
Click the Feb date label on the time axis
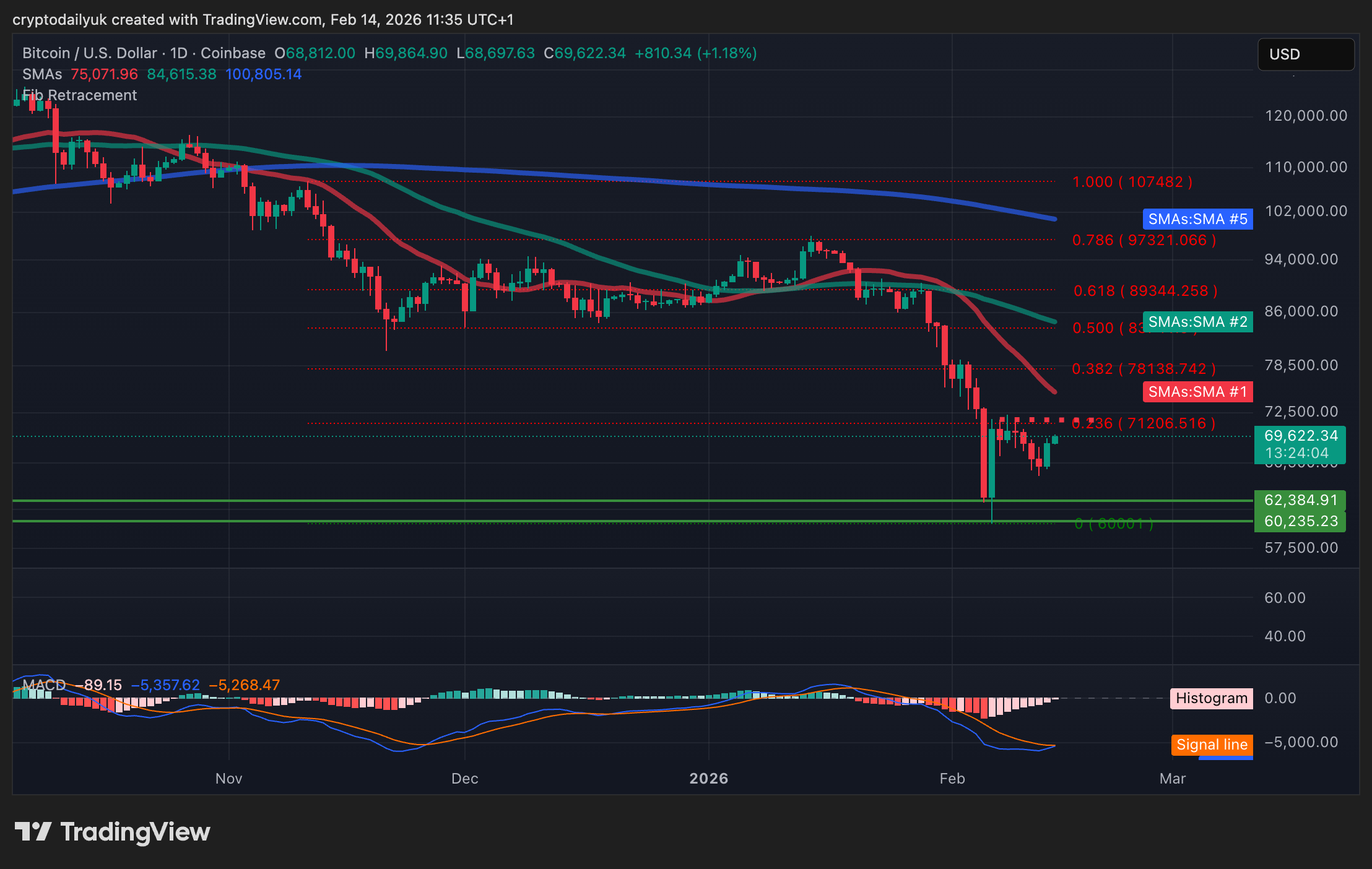tap(952, 779)
